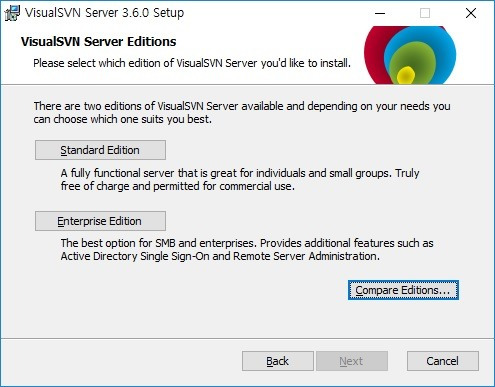Go Back to the previous setup step
Screen dimensions: 495x387
point(278,361)
